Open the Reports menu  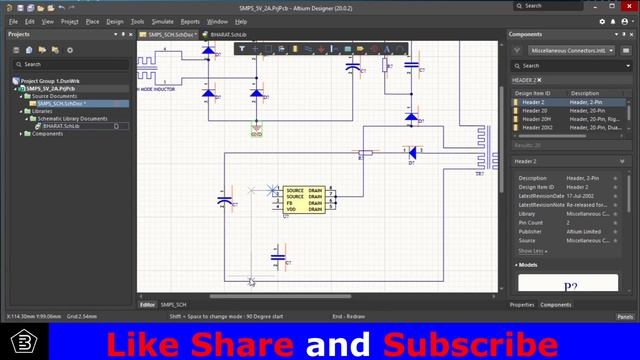pos(190,22)
